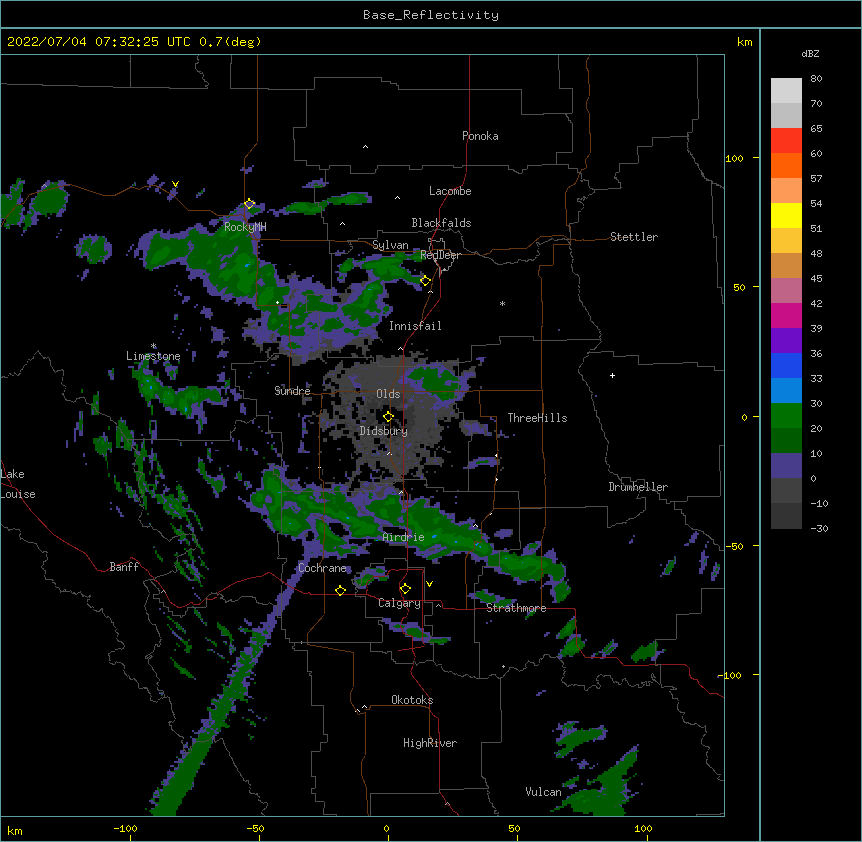This screenshot has width=862, height=842.
Task: Select the Blackfalds label on the map
Action: tap(441, 223)
